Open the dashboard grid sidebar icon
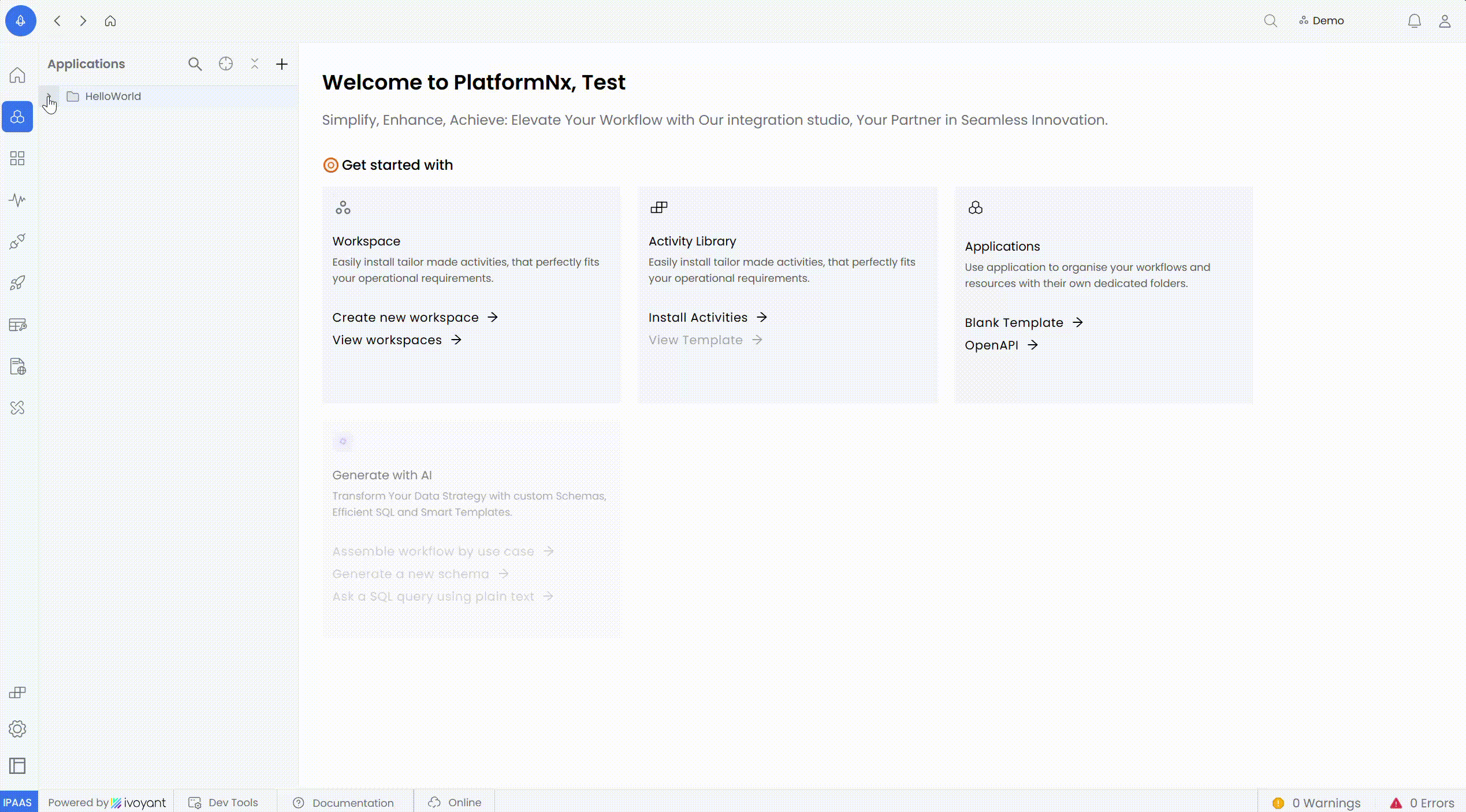Viewport: 1466px width, 812px height. [17, 158]
